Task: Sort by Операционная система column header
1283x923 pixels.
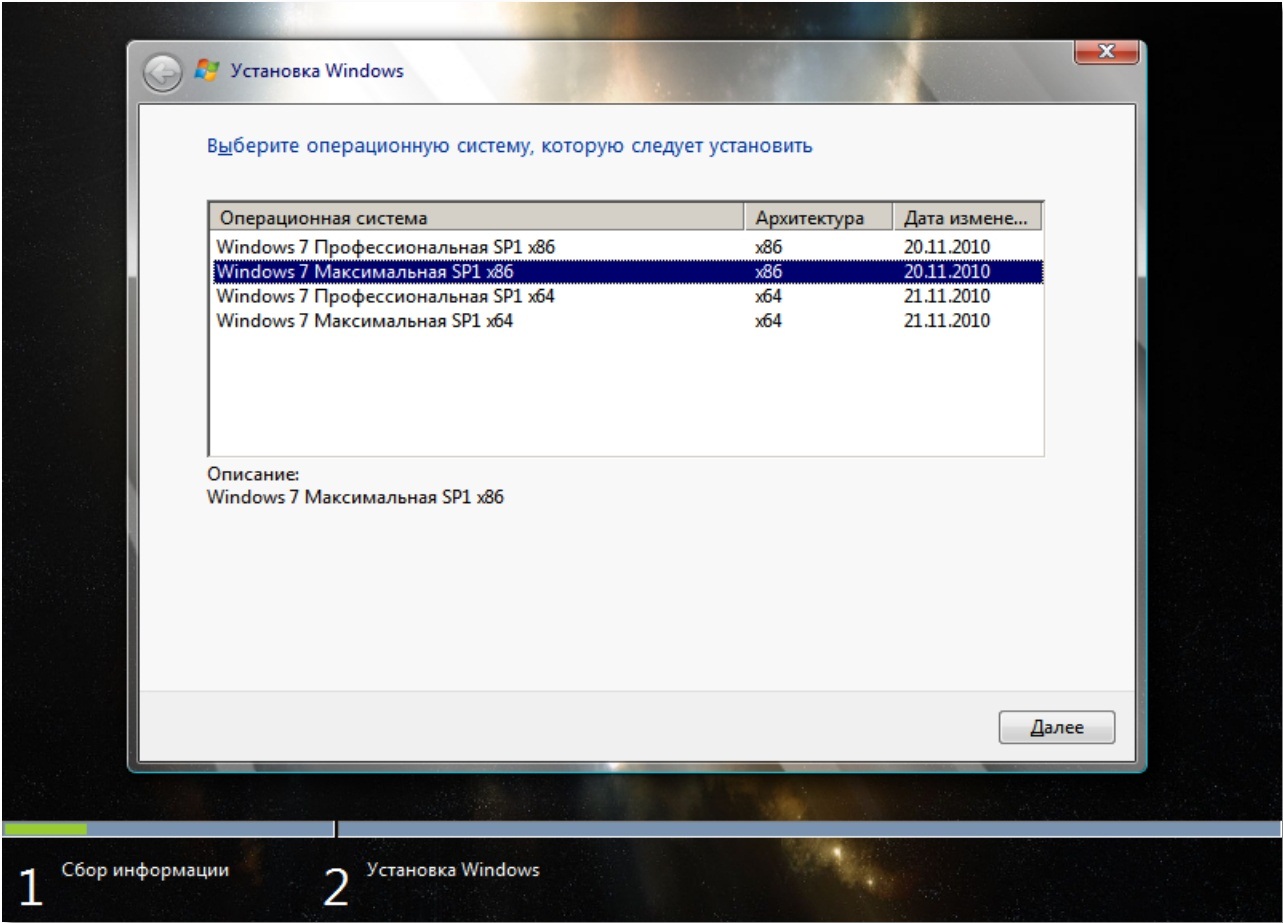Action: point(476,218)
